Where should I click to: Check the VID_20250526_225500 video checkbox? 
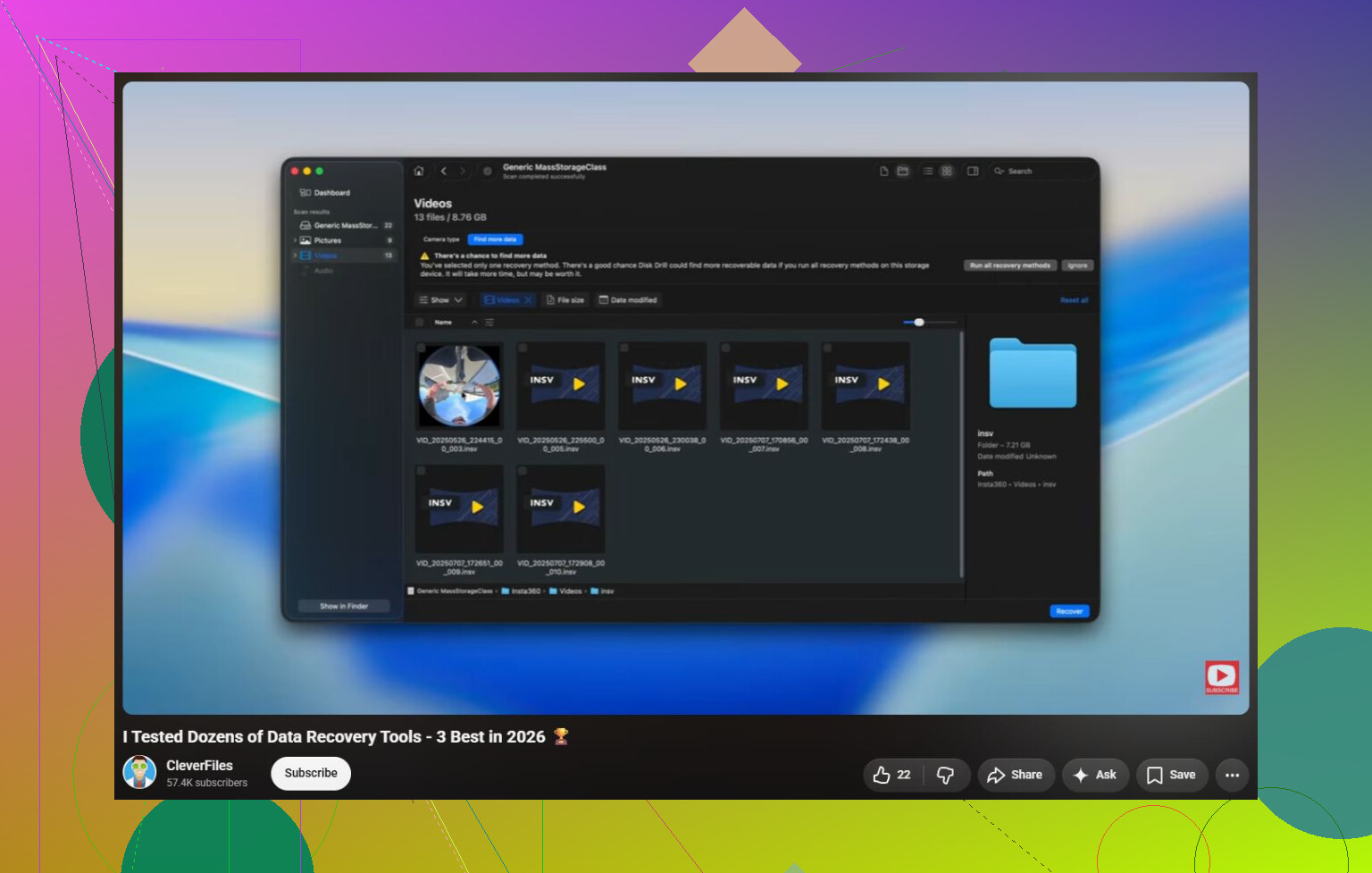523,348
